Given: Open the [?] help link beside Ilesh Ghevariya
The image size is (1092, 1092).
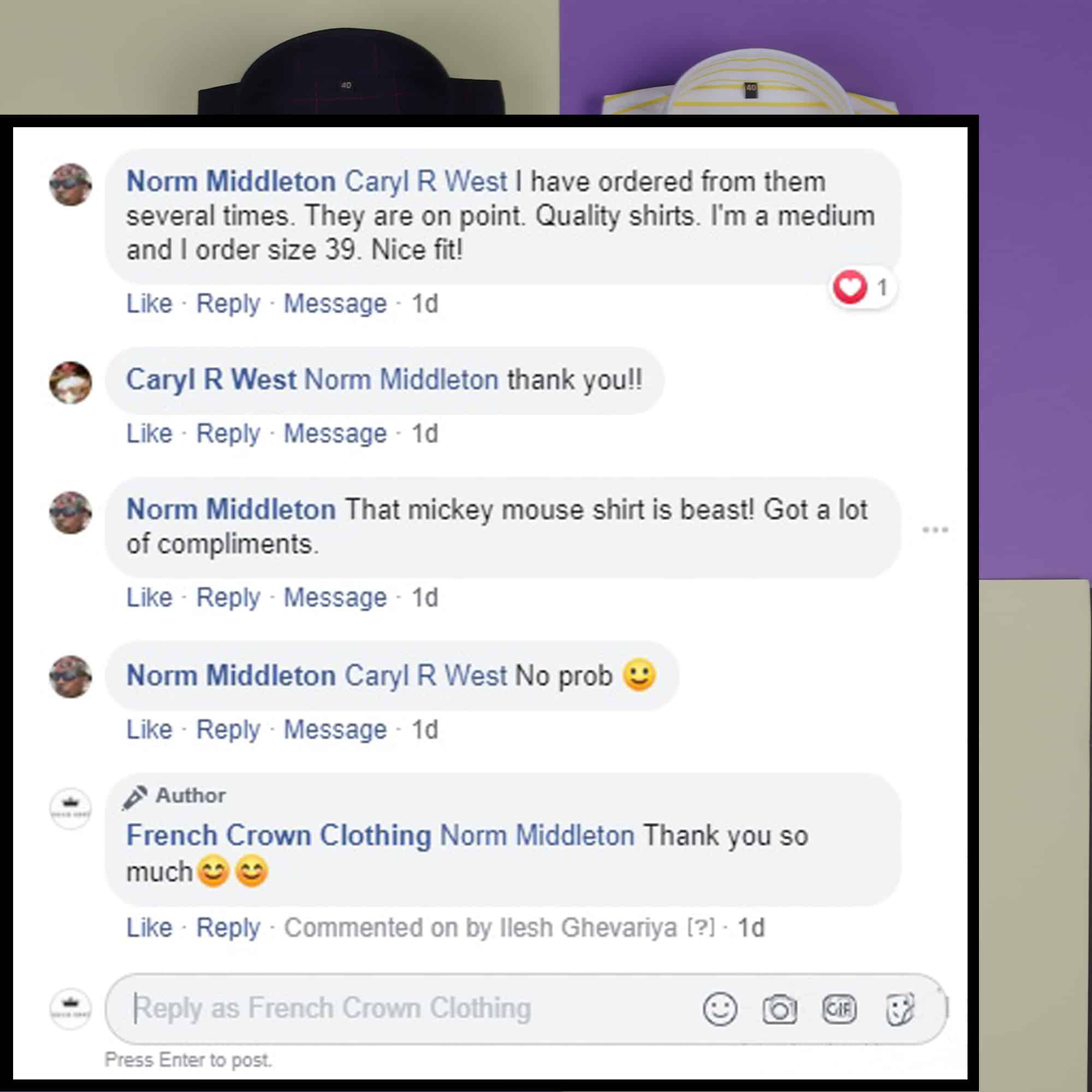Looking at the screenshot, I should click(x=701, y=928).
